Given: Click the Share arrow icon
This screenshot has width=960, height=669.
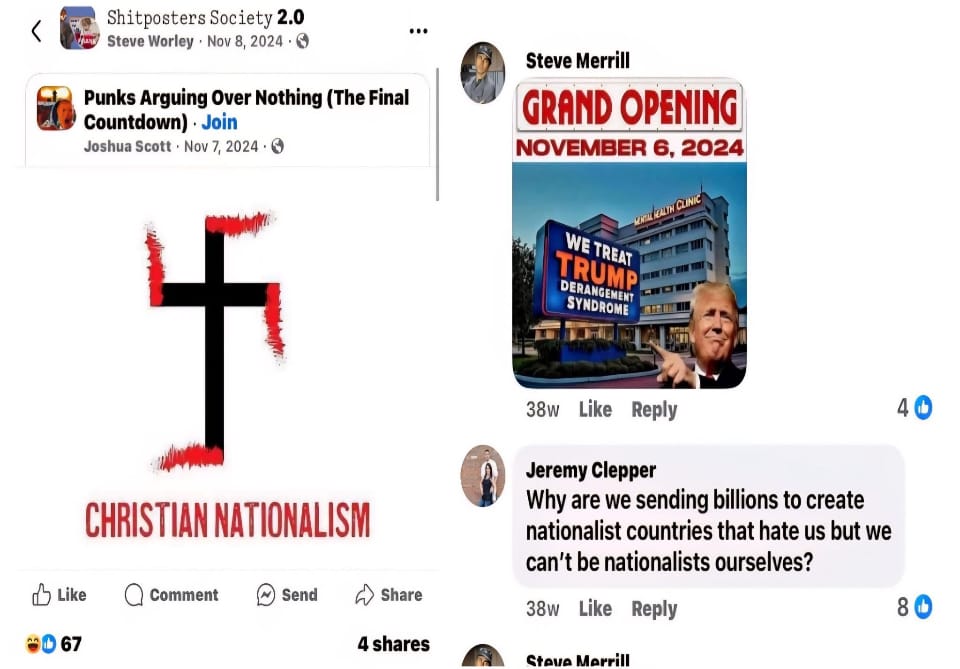Looking at the screenshot, I should click(x=365, y=594).
